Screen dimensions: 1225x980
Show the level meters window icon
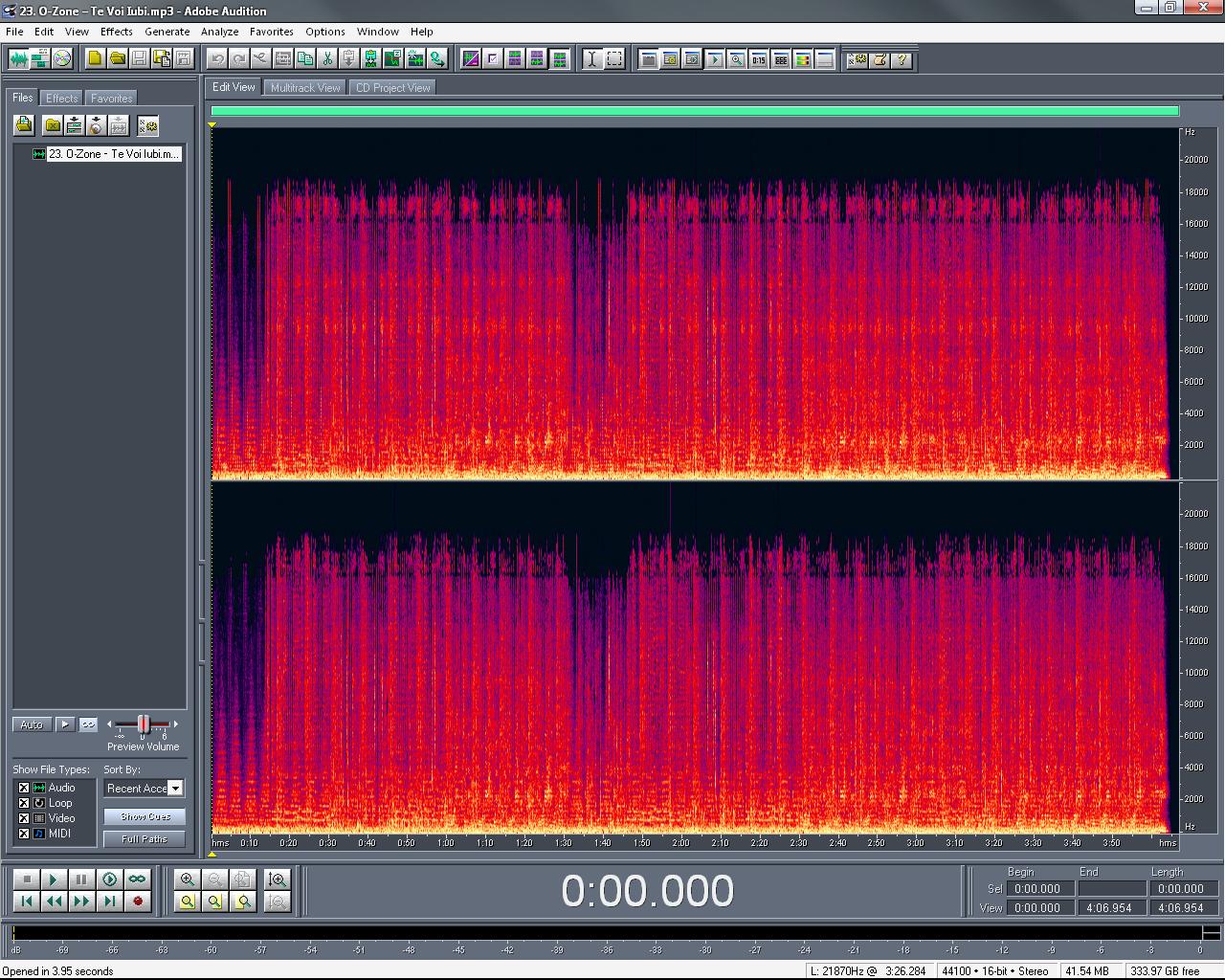pyautogui.click(x=803, y=59)
